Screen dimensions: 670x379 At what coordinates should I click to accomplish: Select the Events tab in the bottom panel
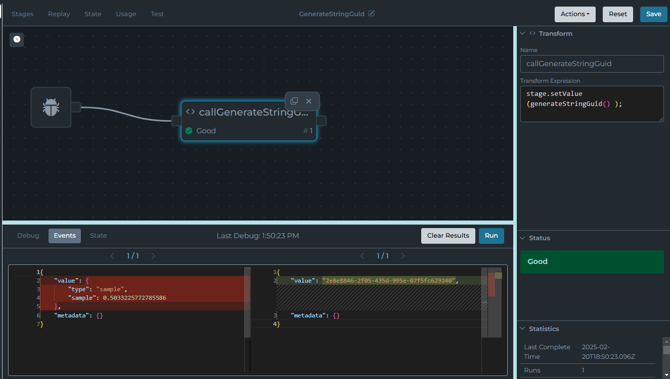65,236
